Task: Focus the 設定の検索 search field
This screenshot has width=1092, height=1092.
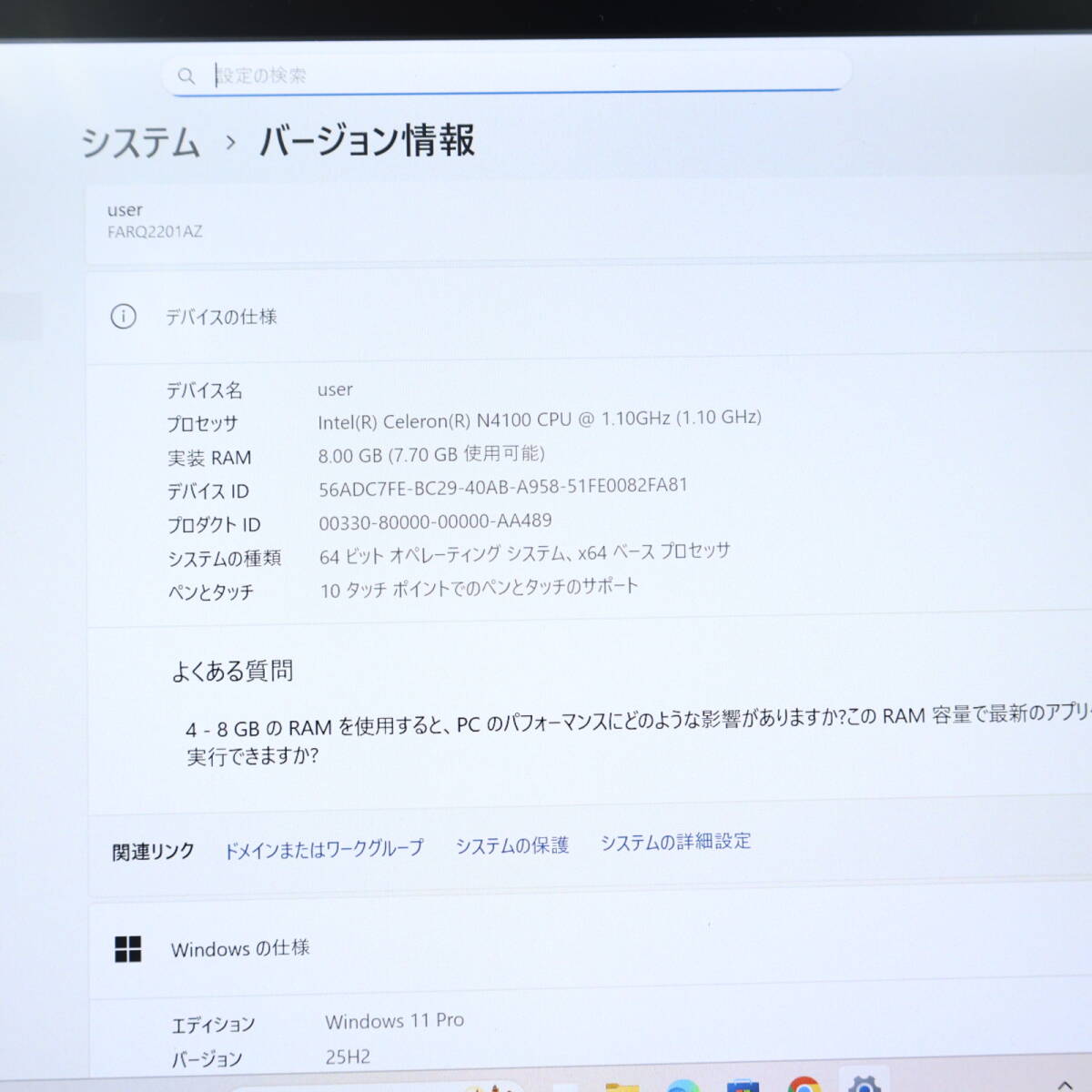Action: 510,75
